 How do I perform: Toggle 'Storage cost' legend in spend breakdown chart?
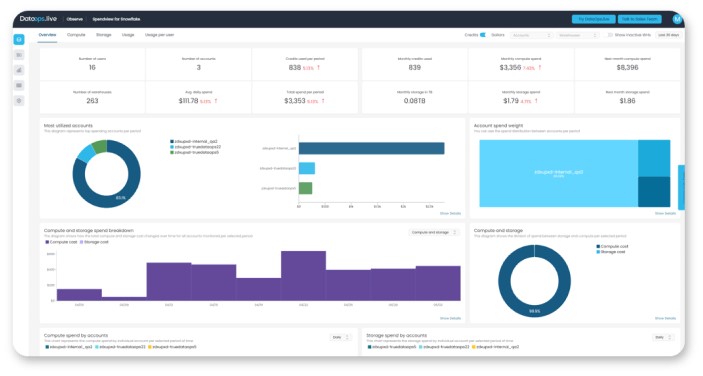pos(94,242)
